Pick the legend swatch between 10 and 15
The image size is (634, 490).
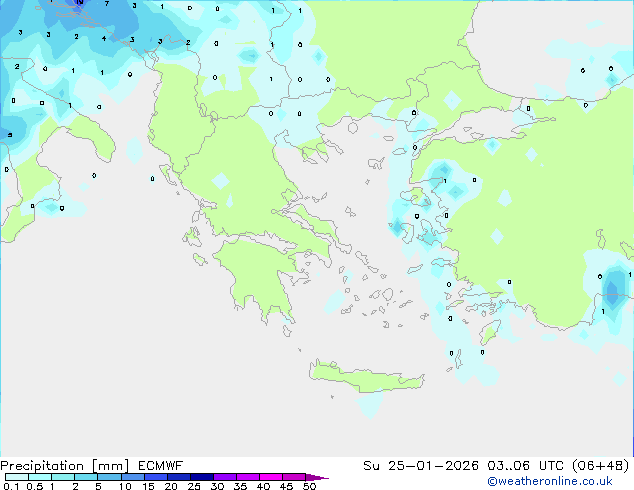[x=133, y=477]
